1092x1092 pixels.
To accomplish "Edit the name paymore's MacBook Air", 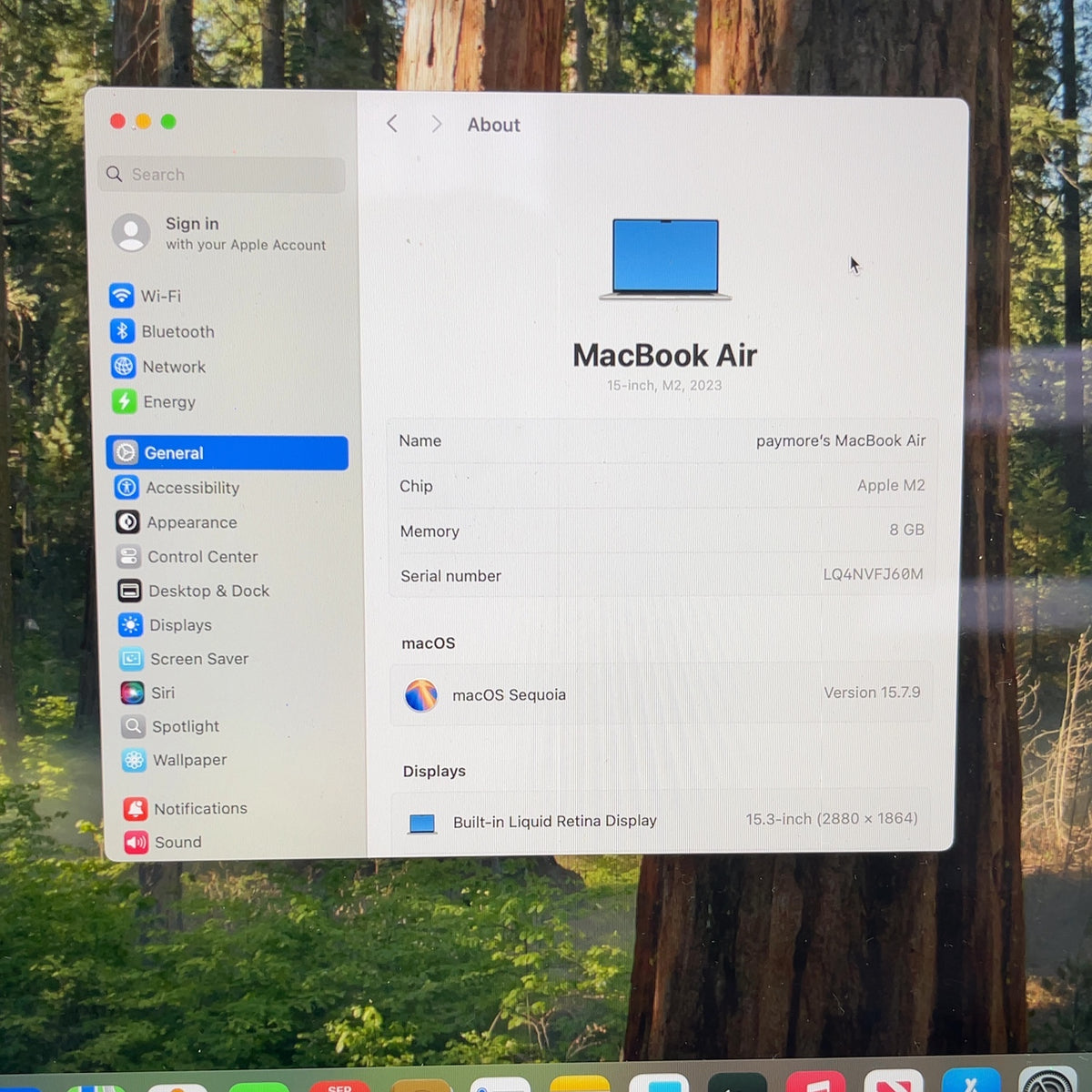I will pyautogui.click(x=841, y=440).
